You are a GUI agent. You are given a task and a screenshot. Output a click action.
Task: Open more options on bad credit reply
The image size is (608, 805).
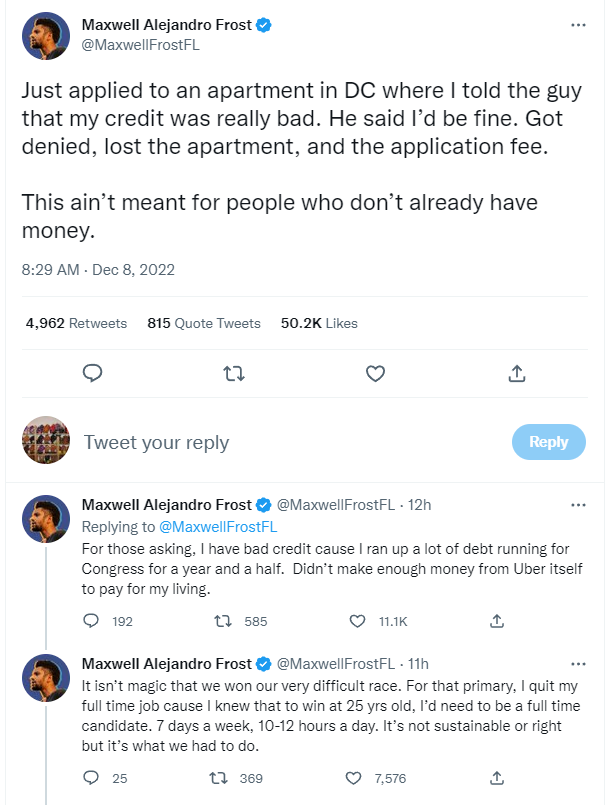pos(578,505)
